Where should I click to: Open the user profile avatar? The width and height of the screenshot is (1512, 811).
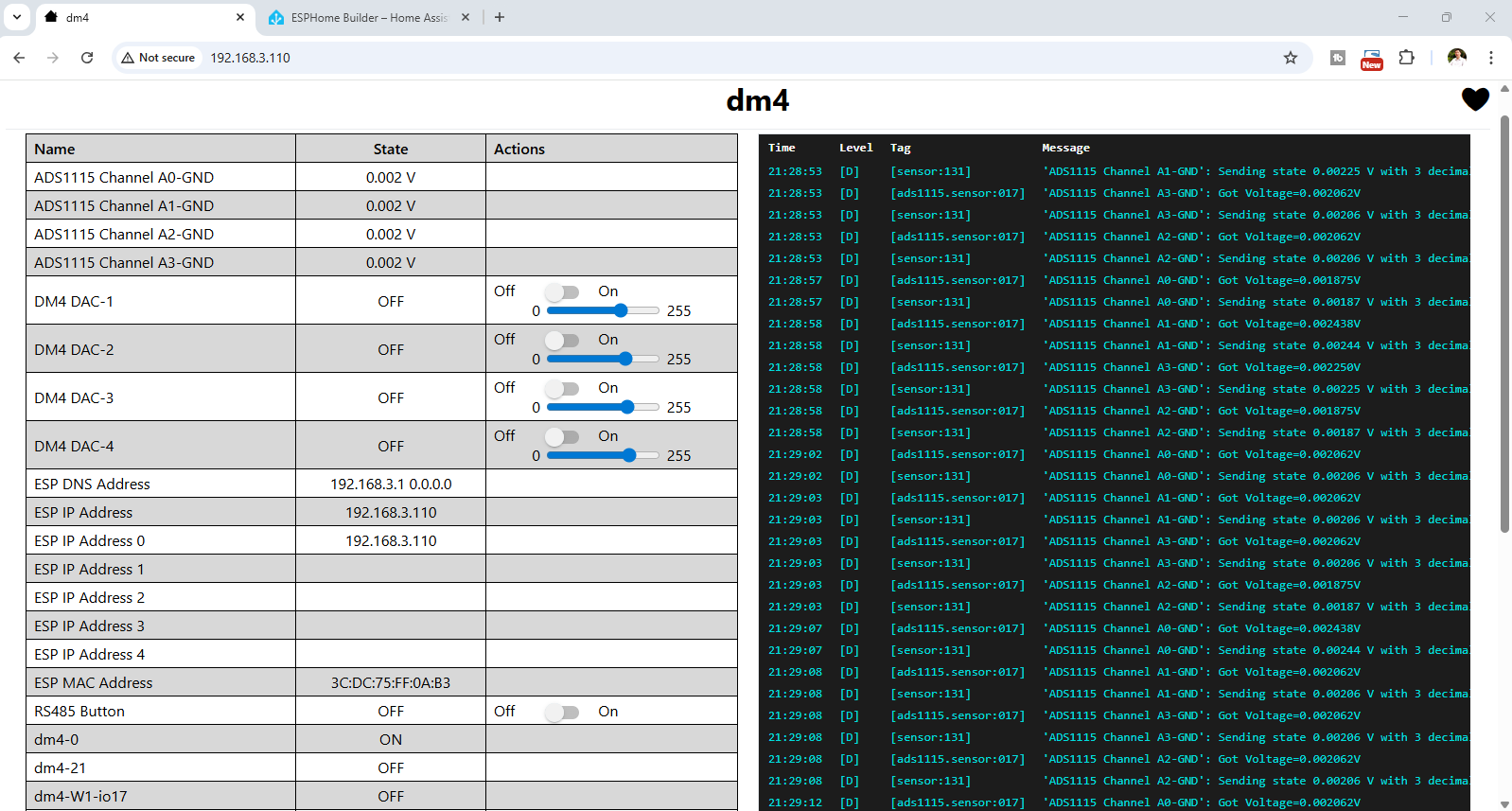(1456, 58)
